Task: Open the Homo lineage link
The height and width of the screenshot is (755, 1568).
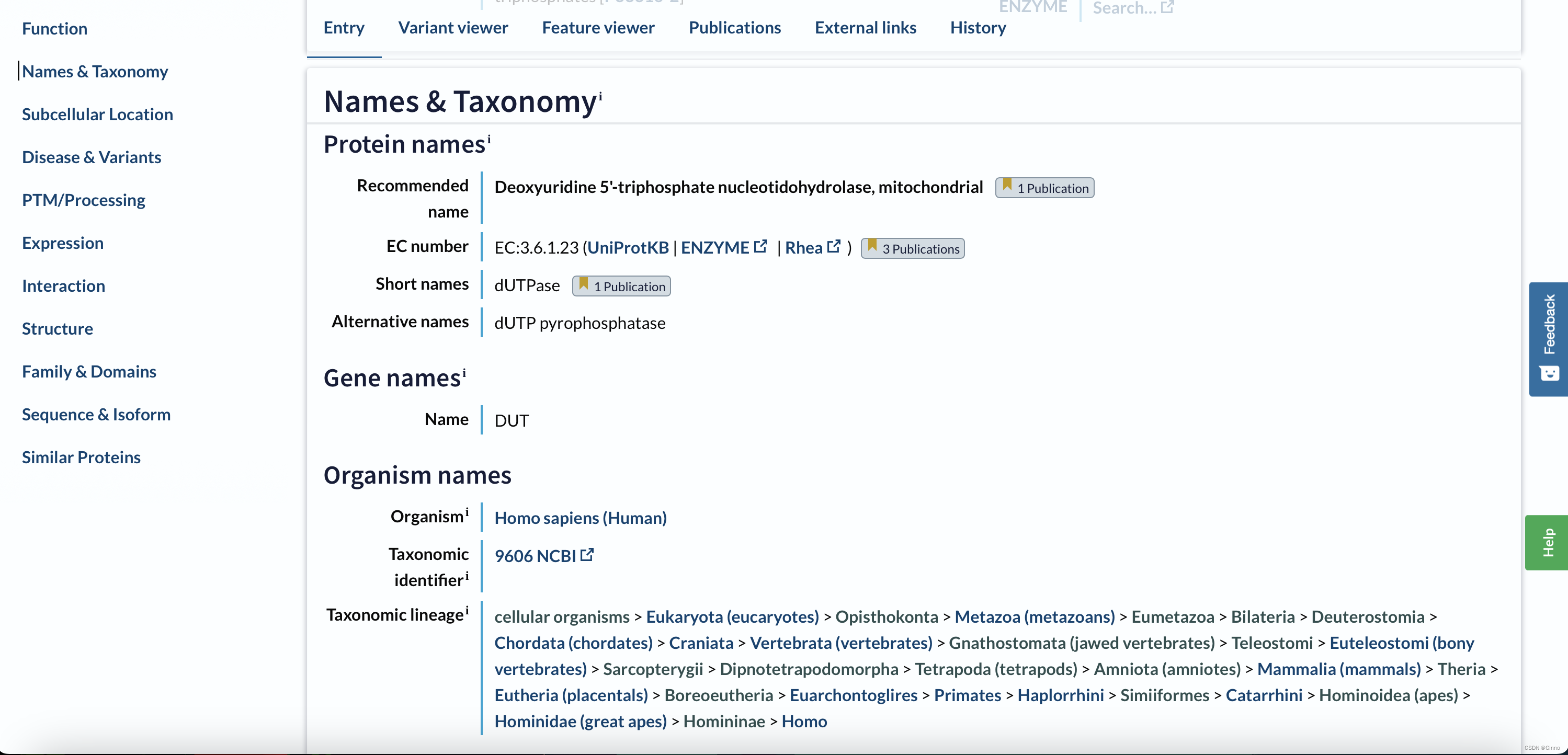Action: click(804, 722)
